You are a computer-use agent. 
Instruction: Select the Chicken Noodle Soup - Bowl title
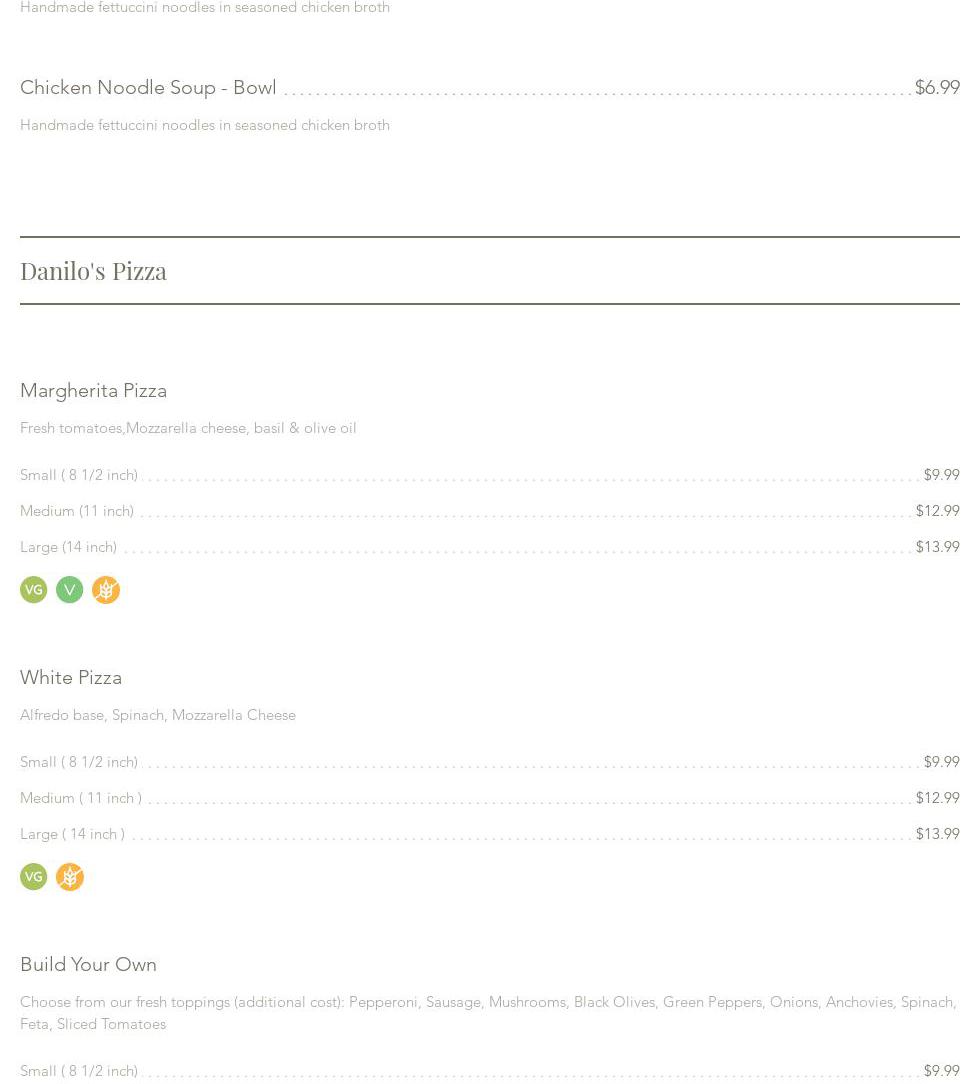[x=148, y=88]
